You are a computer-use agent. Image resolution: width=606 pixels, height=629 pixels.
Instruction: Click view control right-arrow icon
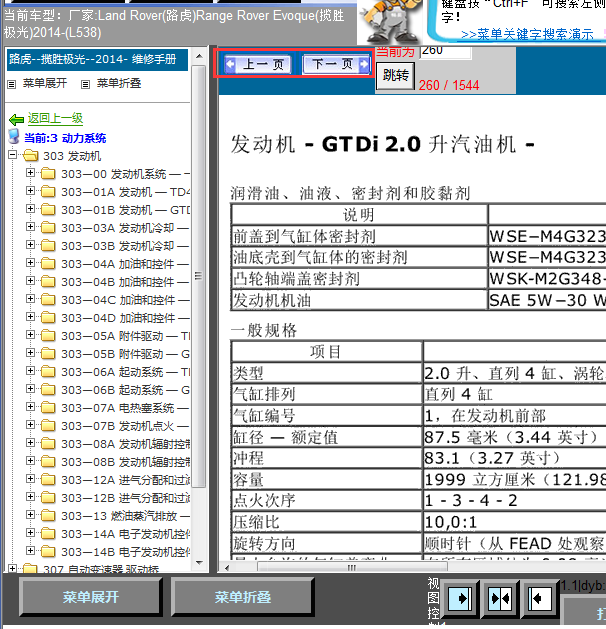click(x=460, y=599)
